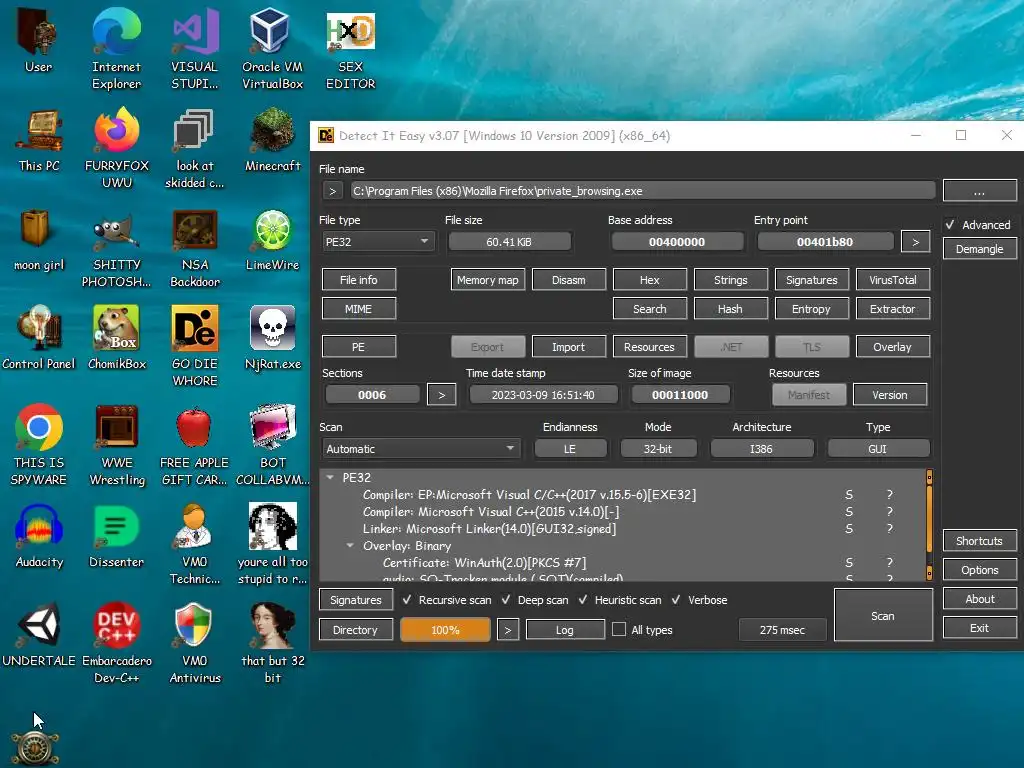Open Oracle VM VirtualBox shortcut
Image resolution: width=1024 pixels, height=768 pixels.
coord(272,49)
